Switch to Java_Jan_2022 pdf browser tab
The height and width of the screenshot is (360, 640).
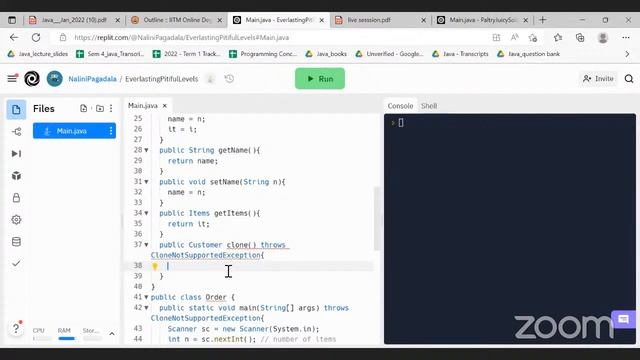point(73,20)
